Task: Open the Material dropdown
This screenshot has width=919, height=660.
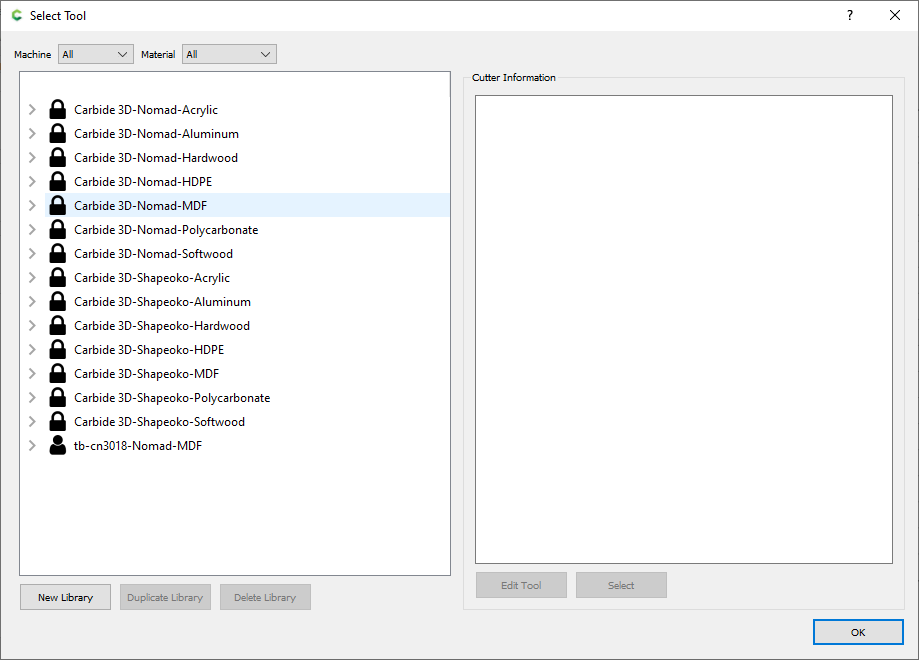Action: click(229, 54)
